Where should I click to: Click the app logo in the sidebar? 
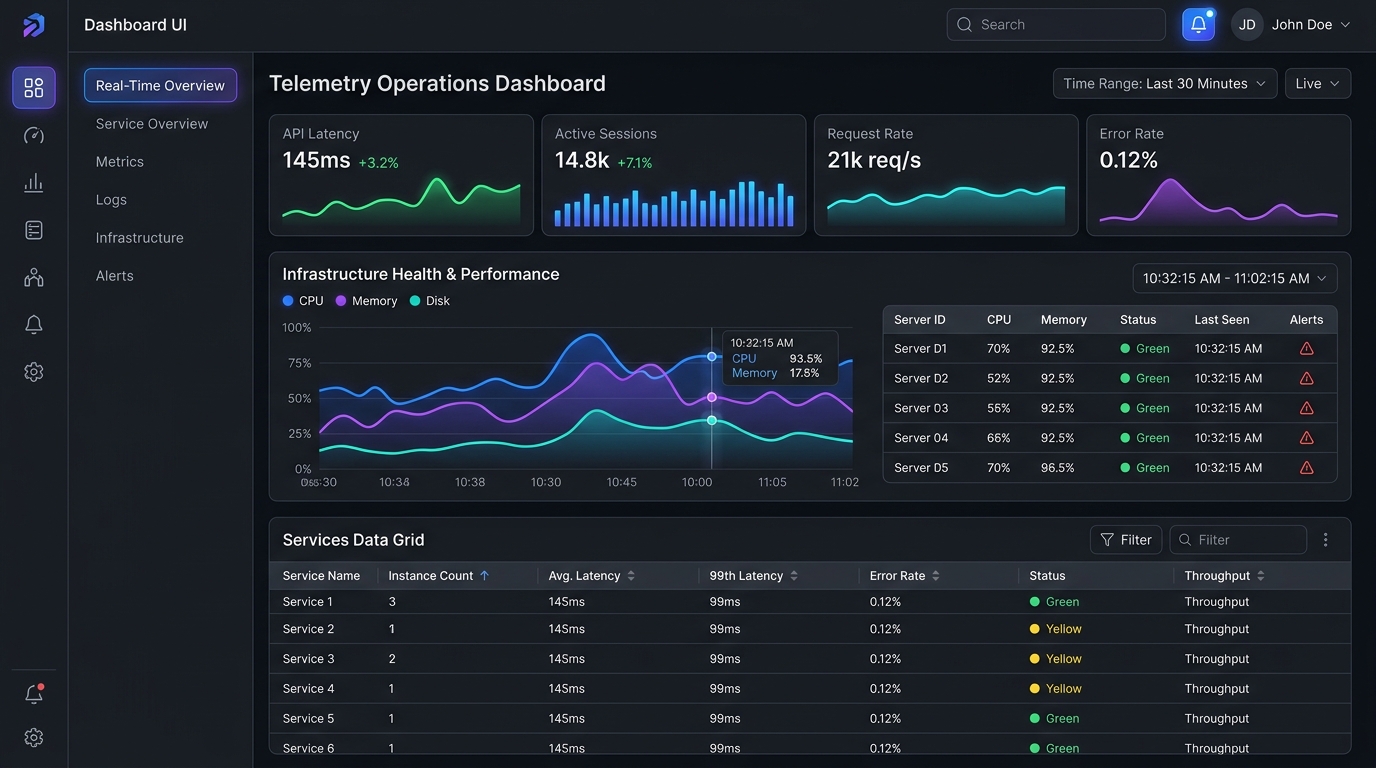tap(34, 25)
